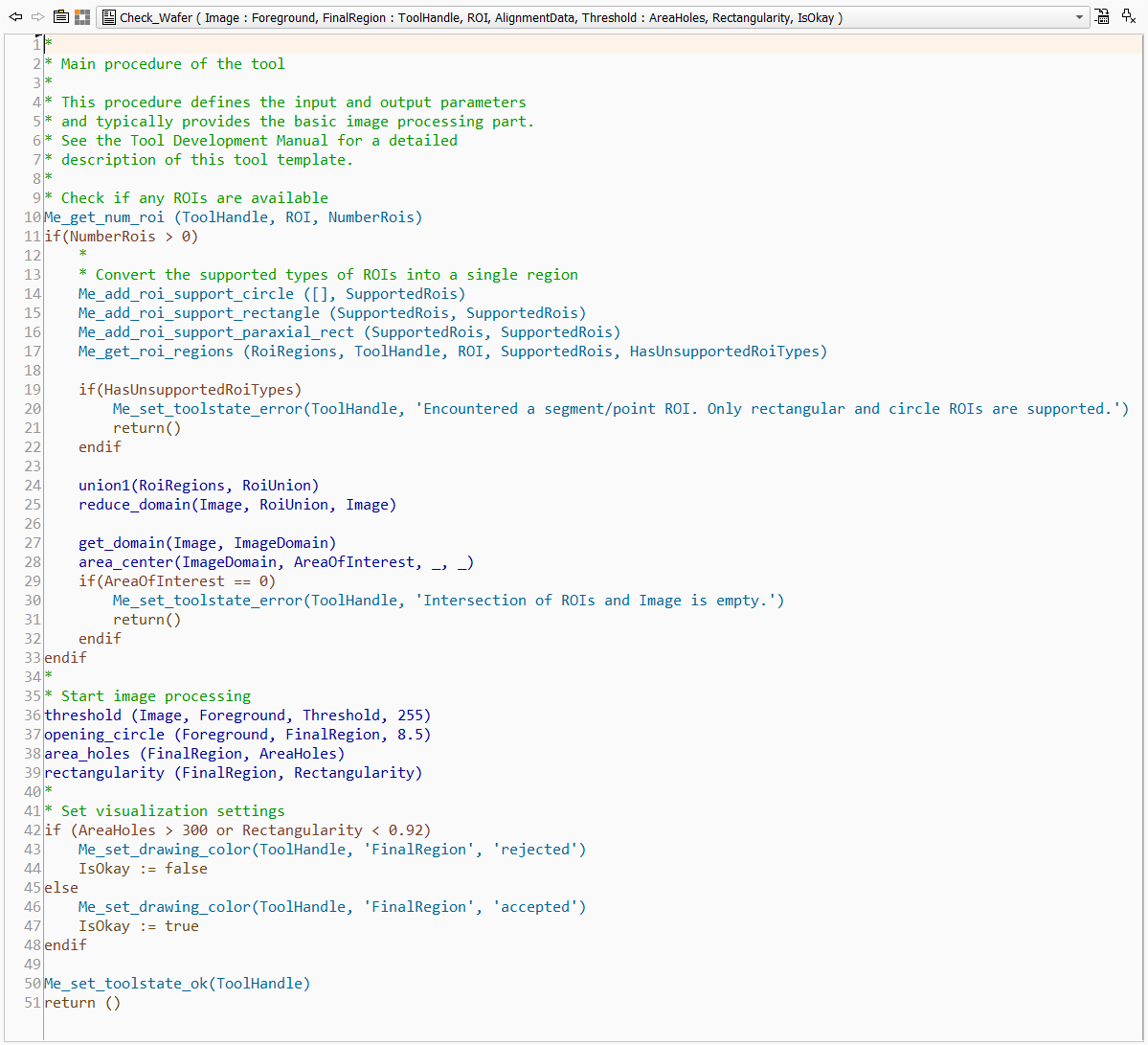Click the 'Start image processing' comment
Image resolution: width=1148 pixels, height=1045 pixels.
(x=155, y=696)
